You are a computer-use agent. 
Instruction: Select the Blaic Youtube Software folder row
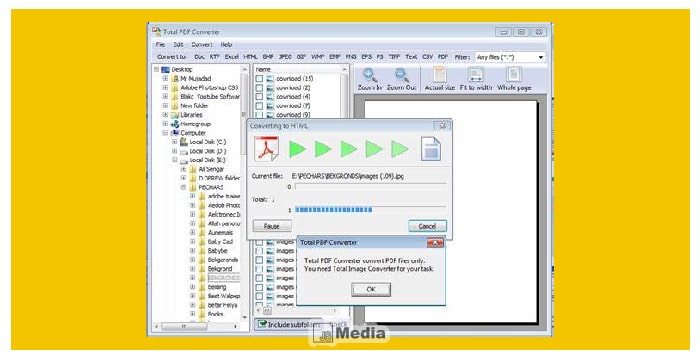[205, 96]
